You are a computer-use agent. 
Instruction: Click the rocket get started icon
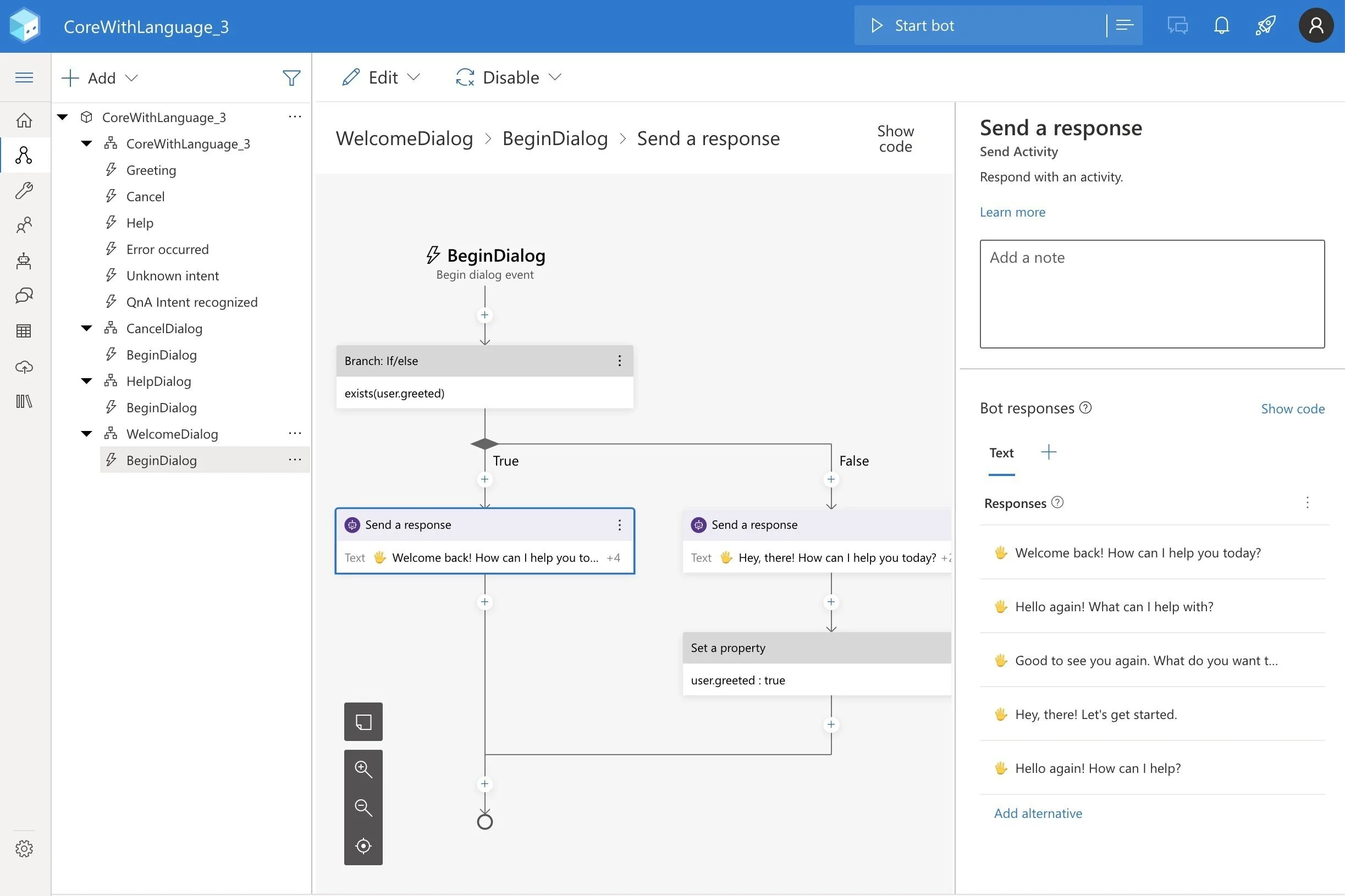[x=1266, y=26]
